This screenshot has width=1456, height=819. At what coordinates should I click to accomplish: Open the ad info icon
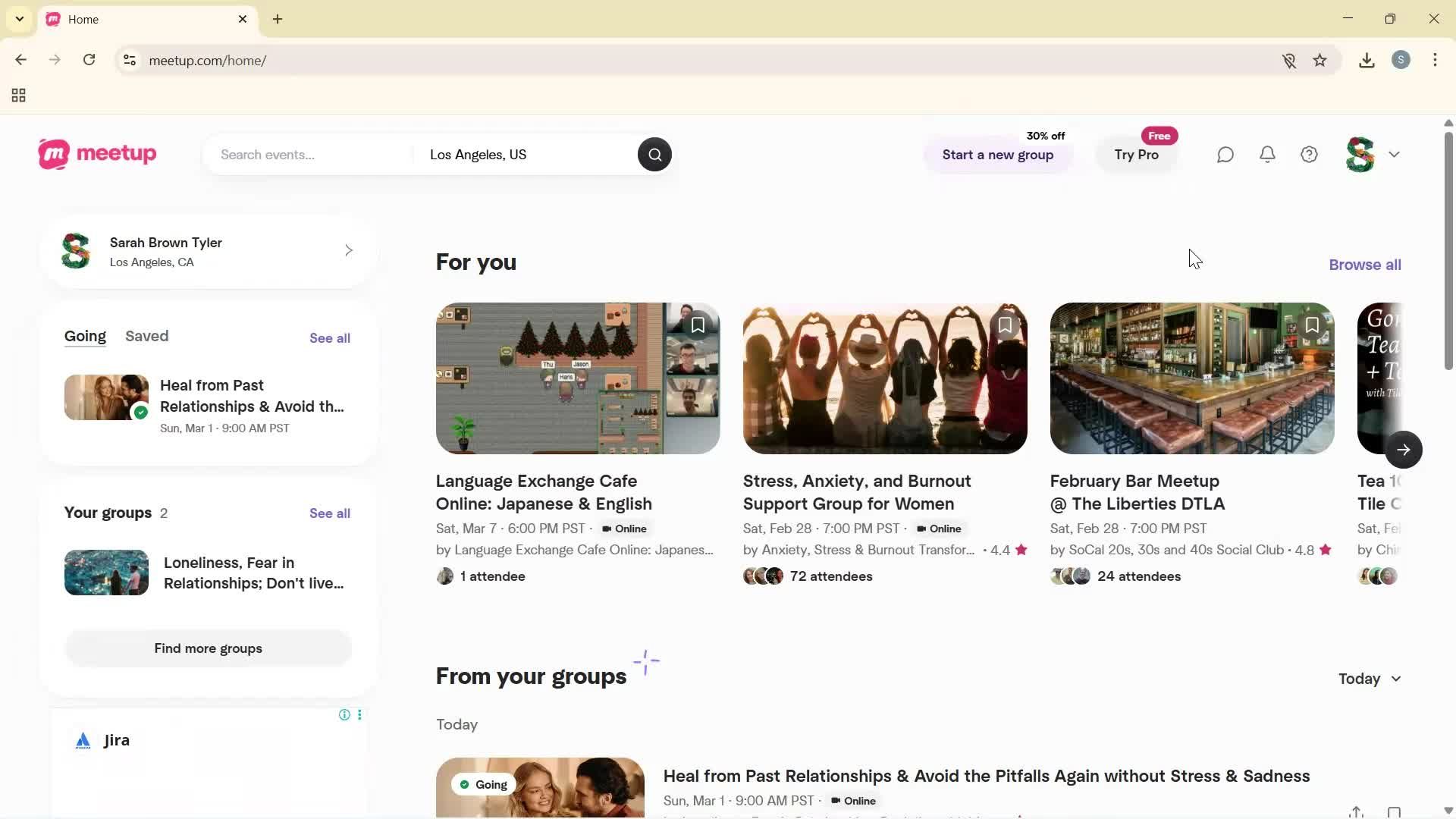(344, 714)
